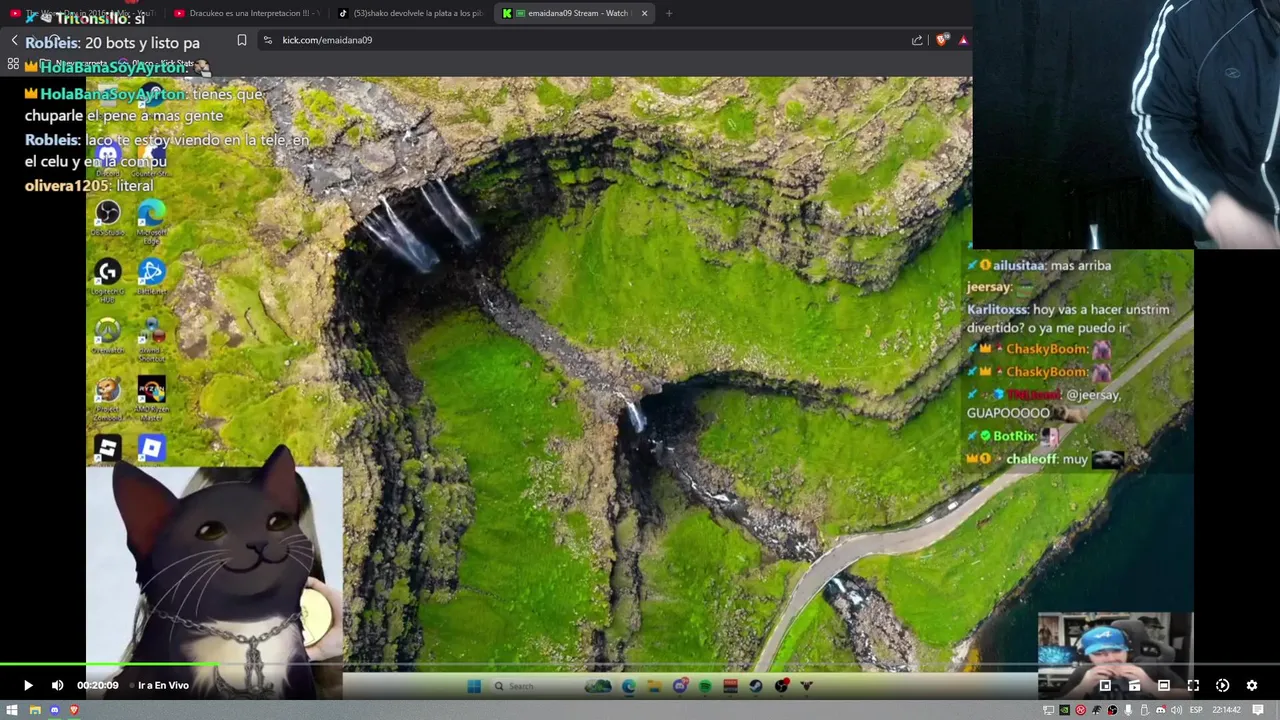Click Battle.net icon on the streamed desktop
The width and height of the screenshot is (1280, 720).
(x=151, y=273)
